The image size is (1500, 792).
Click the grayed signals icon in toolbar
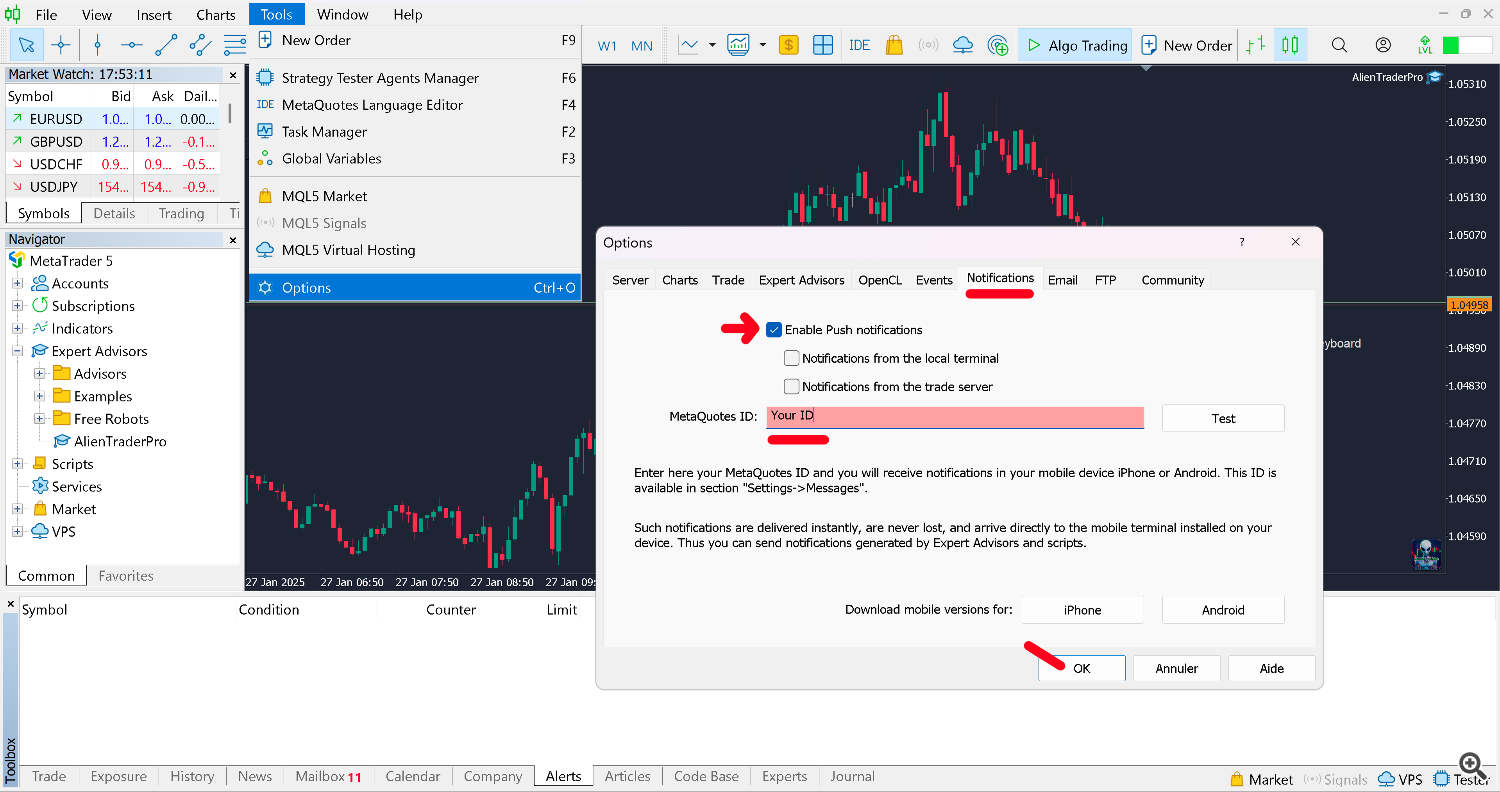pos(928,45)
